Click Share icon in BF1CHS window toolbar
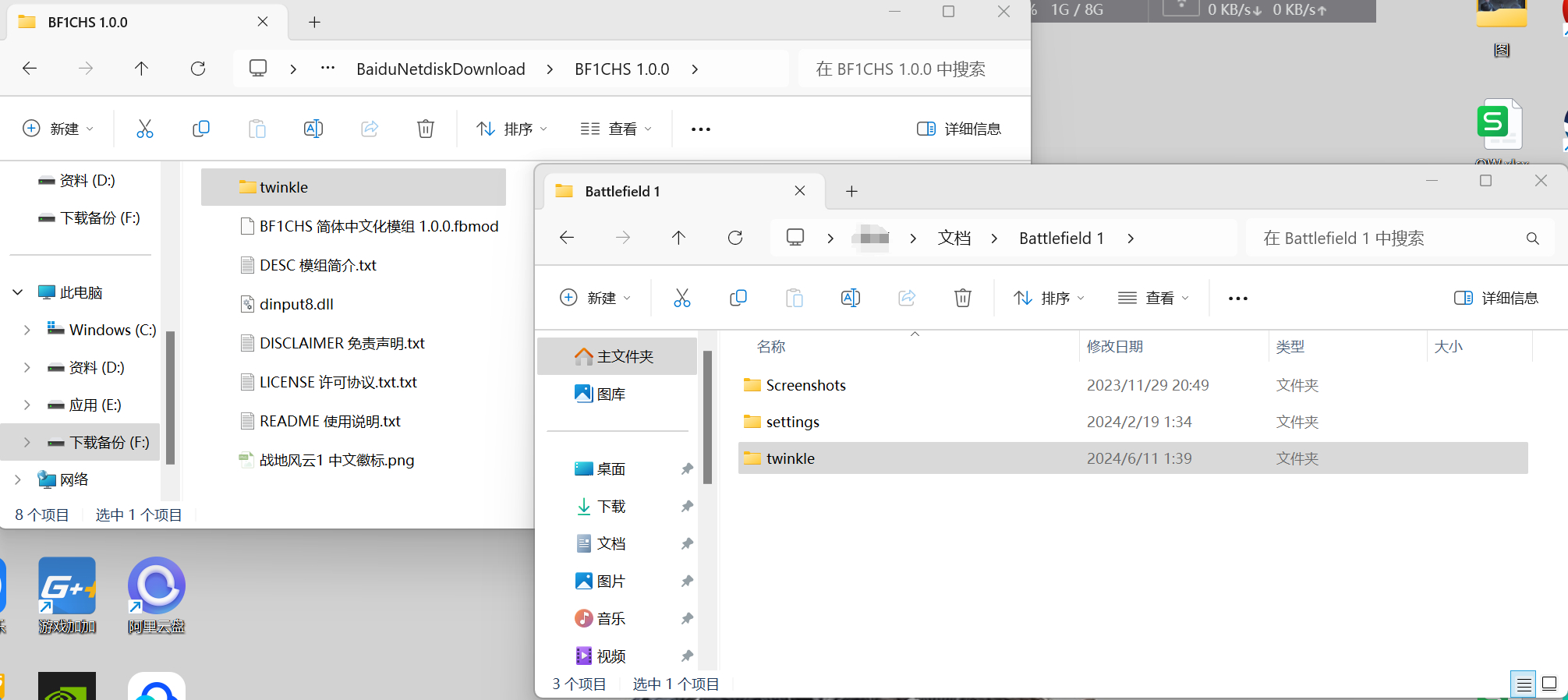The image size is (1568, 700). click(370, 129)
